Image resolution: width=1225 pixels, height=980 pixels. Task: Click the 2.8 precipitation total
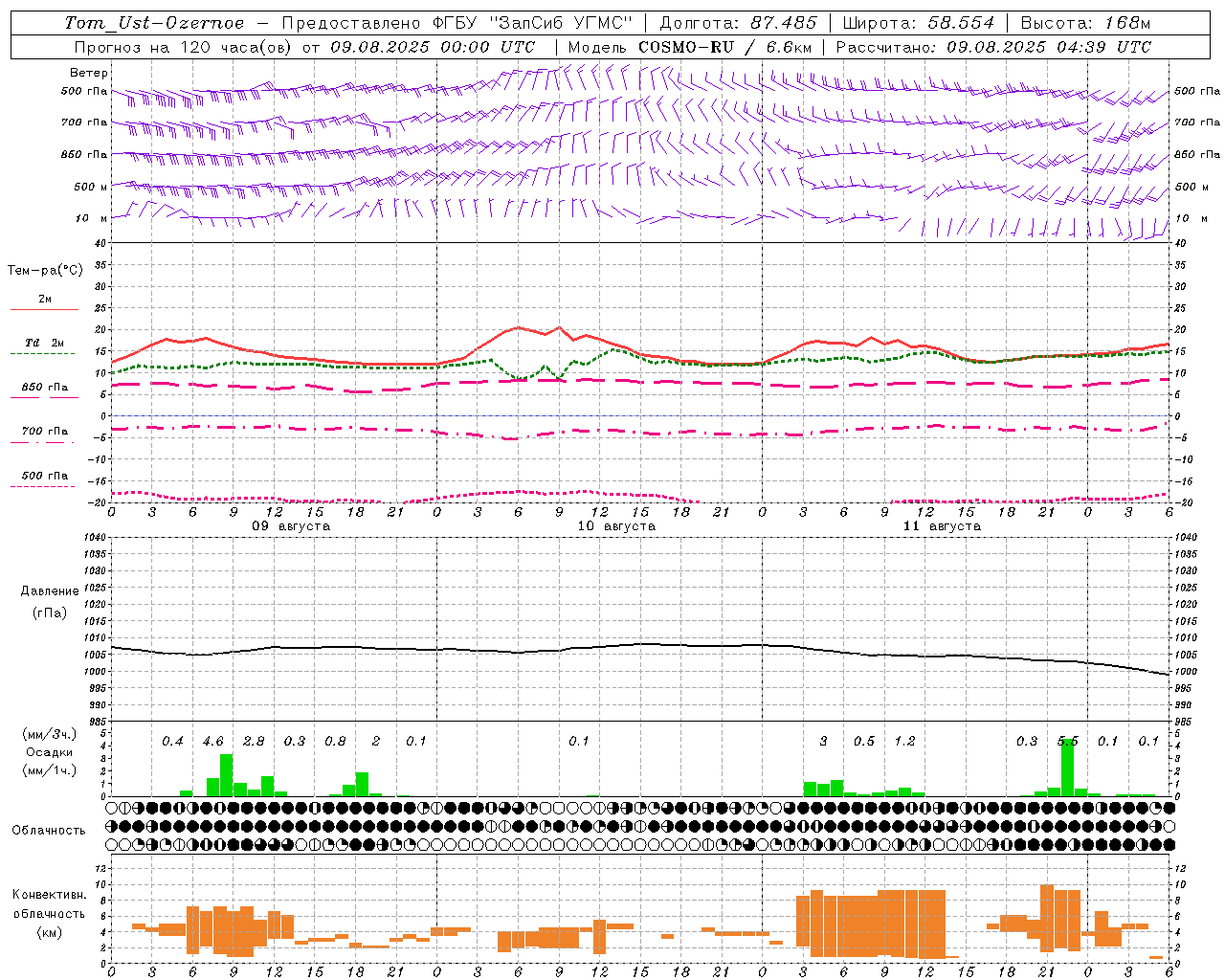tap(254, 742)
